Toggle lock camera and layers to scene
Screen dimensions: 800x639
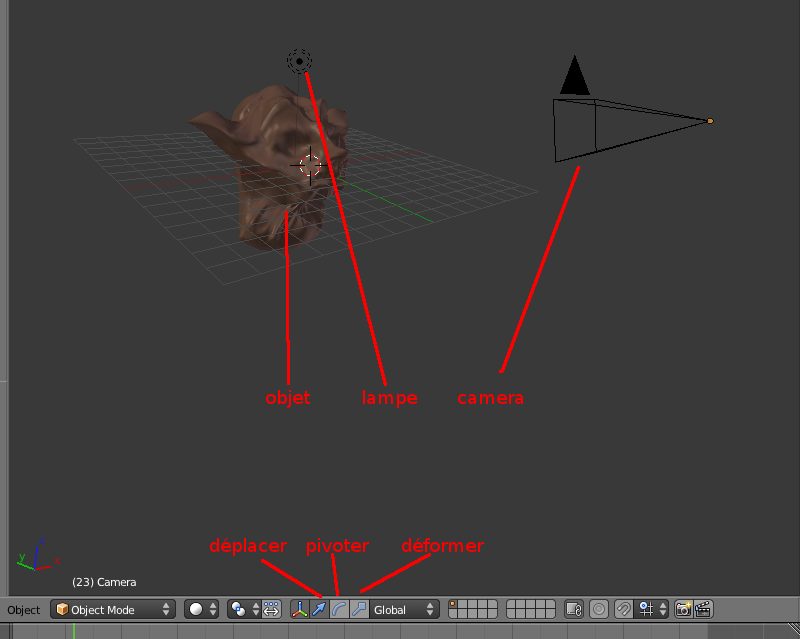574,609
